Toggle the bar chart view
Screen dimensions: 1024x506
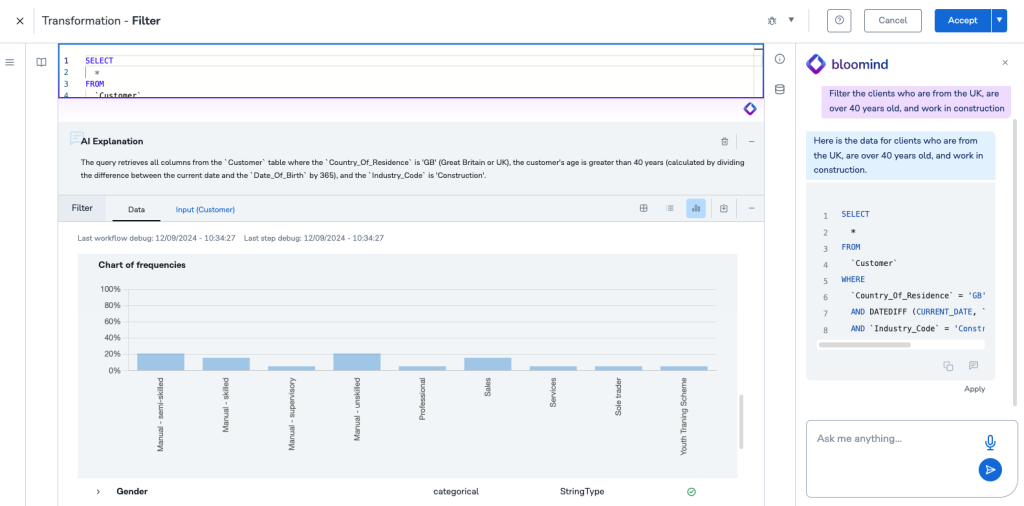click(696, 208)
